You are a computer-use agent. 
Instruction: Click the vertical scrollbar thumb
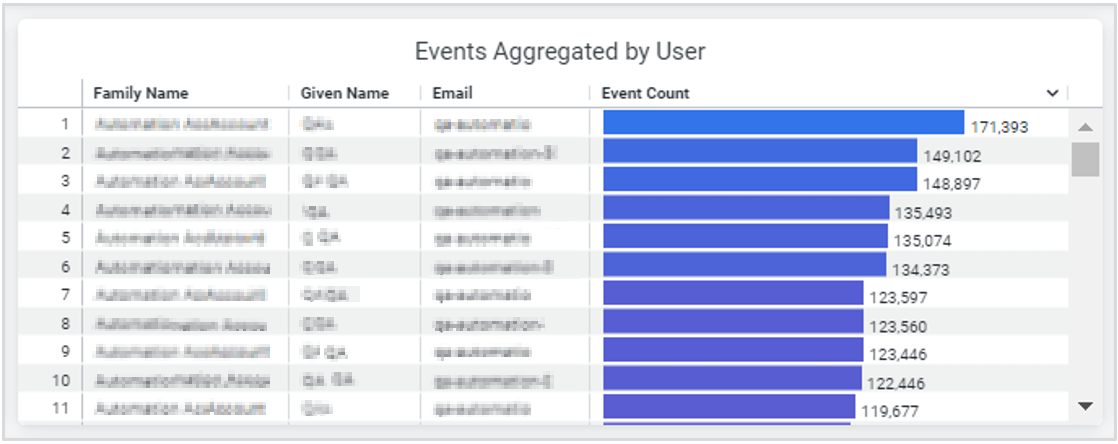tap(1085, 159)
